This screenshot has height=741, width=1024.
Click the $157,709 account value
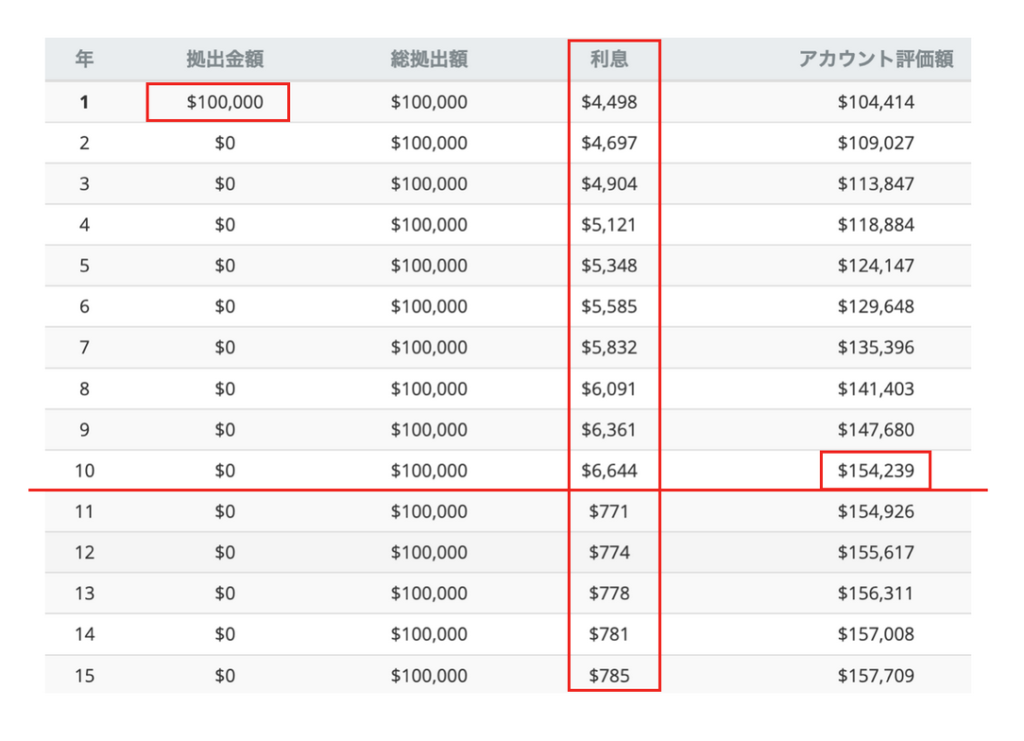pos(876,676)
